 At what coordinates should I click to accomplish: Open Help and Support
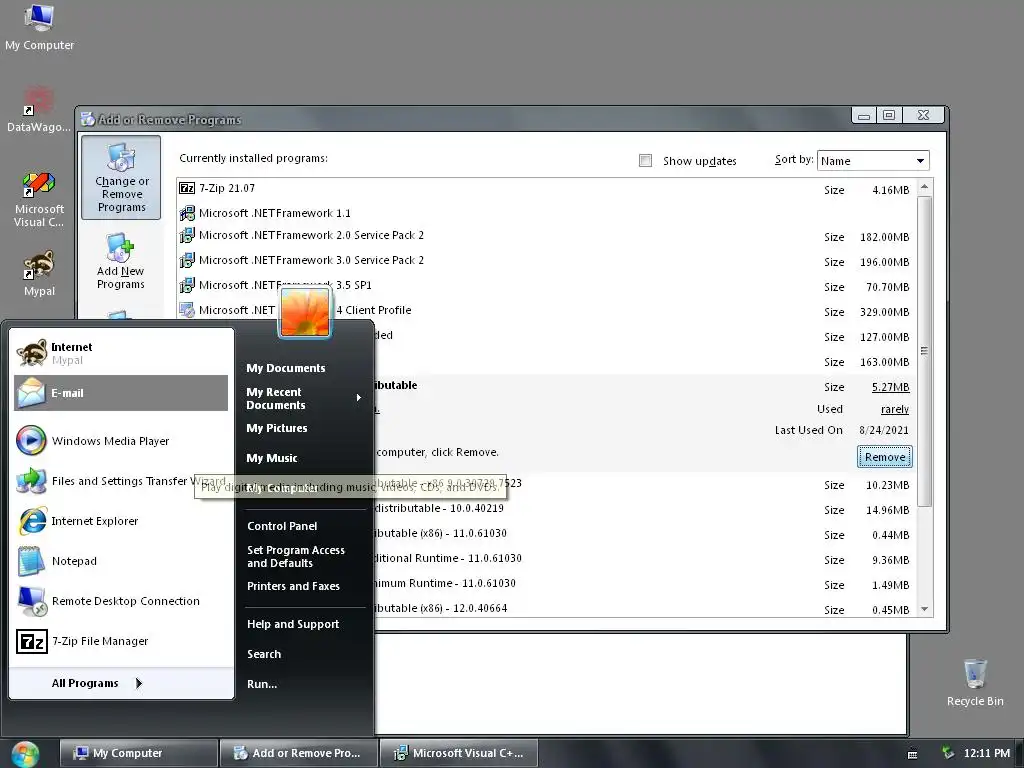293,624
